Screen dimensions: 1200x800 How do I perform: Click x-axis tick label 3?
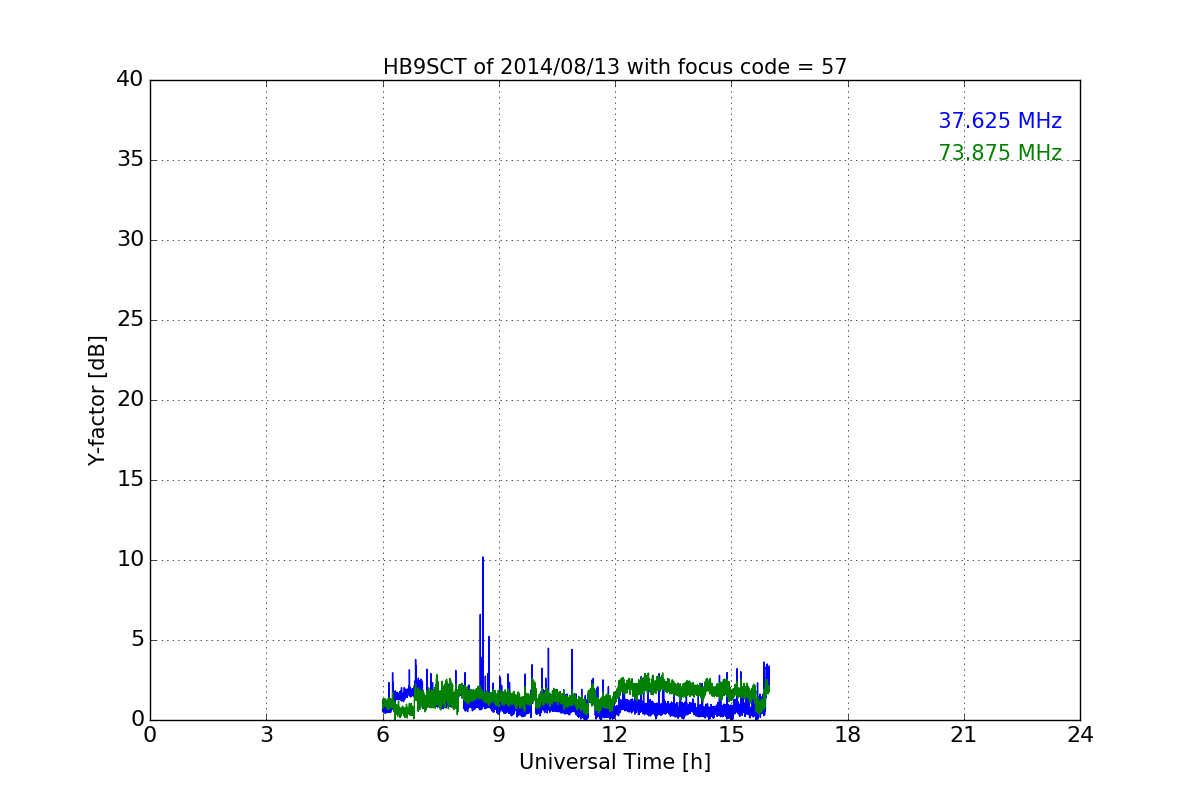click(266, 735)
